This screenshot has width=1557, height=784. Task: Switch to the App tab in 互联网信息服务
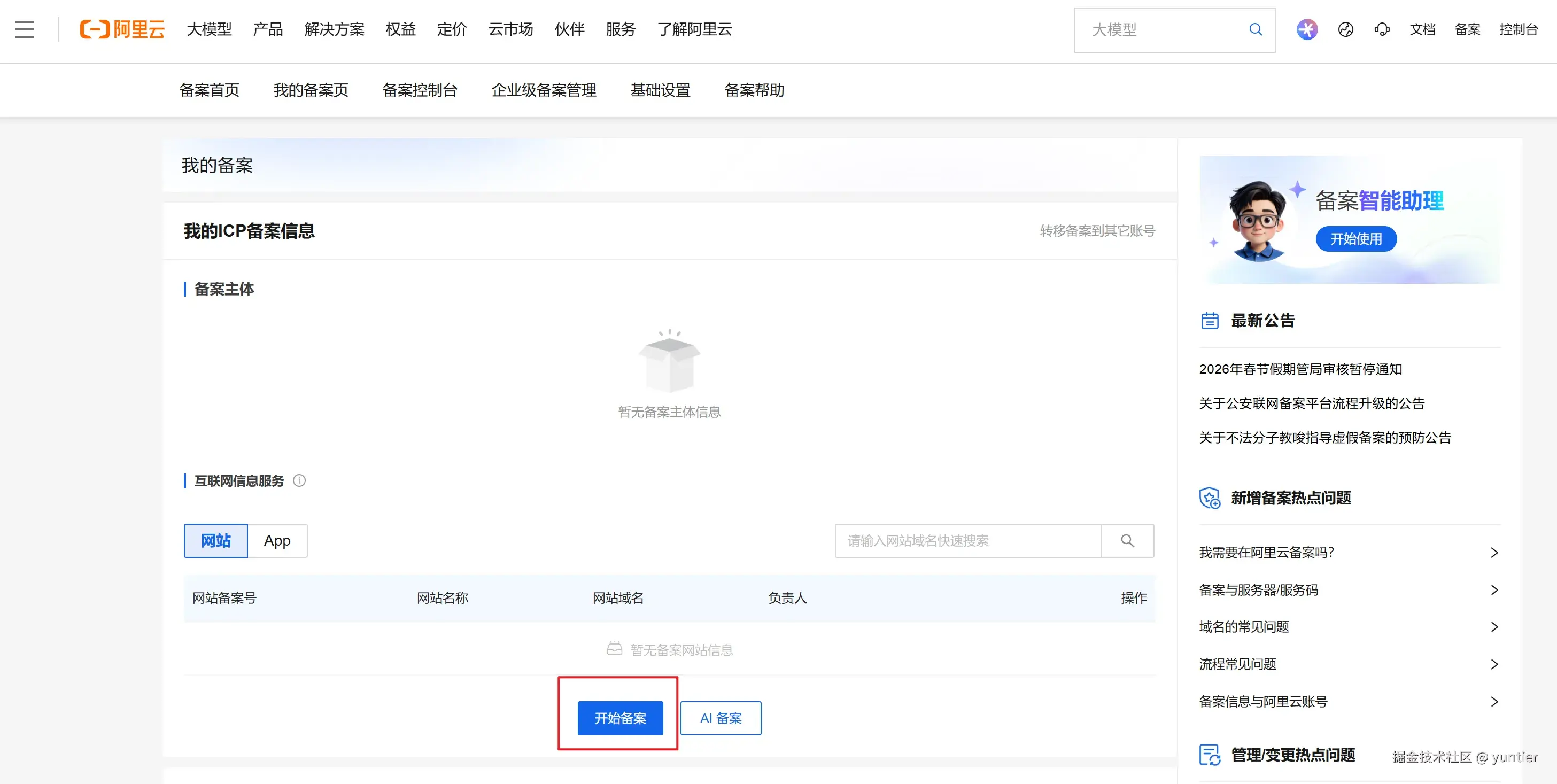(x=277, y=540)
